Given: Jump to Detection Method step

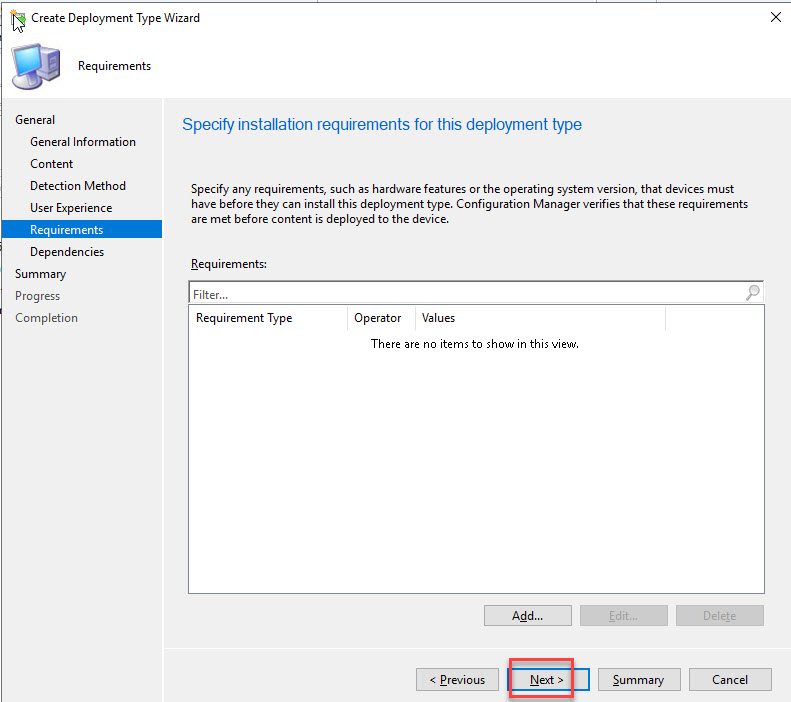Looking at the screenshot, I should tap(78, 186).
